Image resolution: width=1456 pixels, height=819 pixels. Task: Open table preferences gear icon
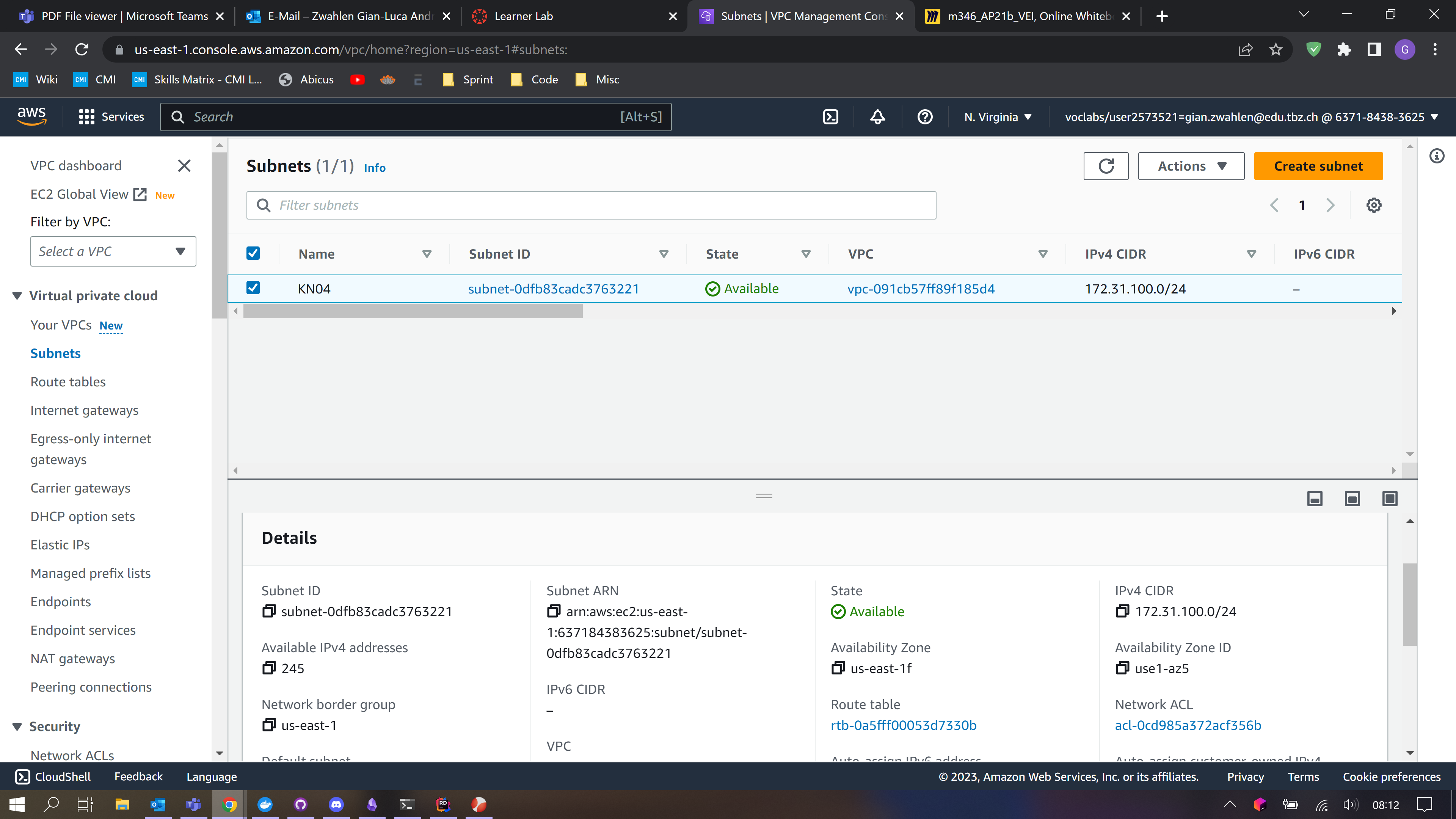click(1373, 205)
